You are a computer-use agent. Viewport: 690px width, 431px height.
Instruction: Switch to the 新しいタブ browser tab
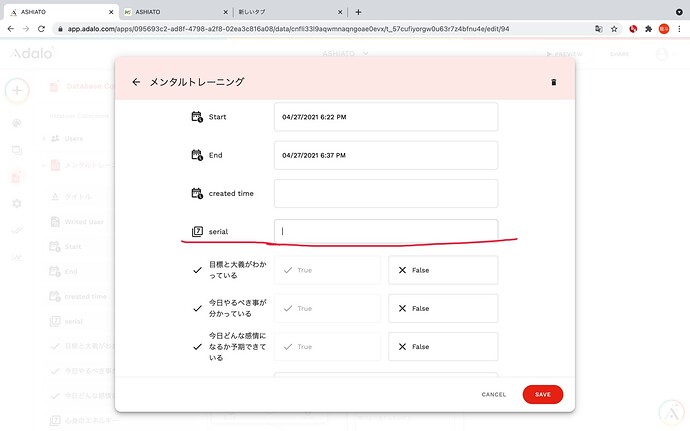tap(290, 12)
